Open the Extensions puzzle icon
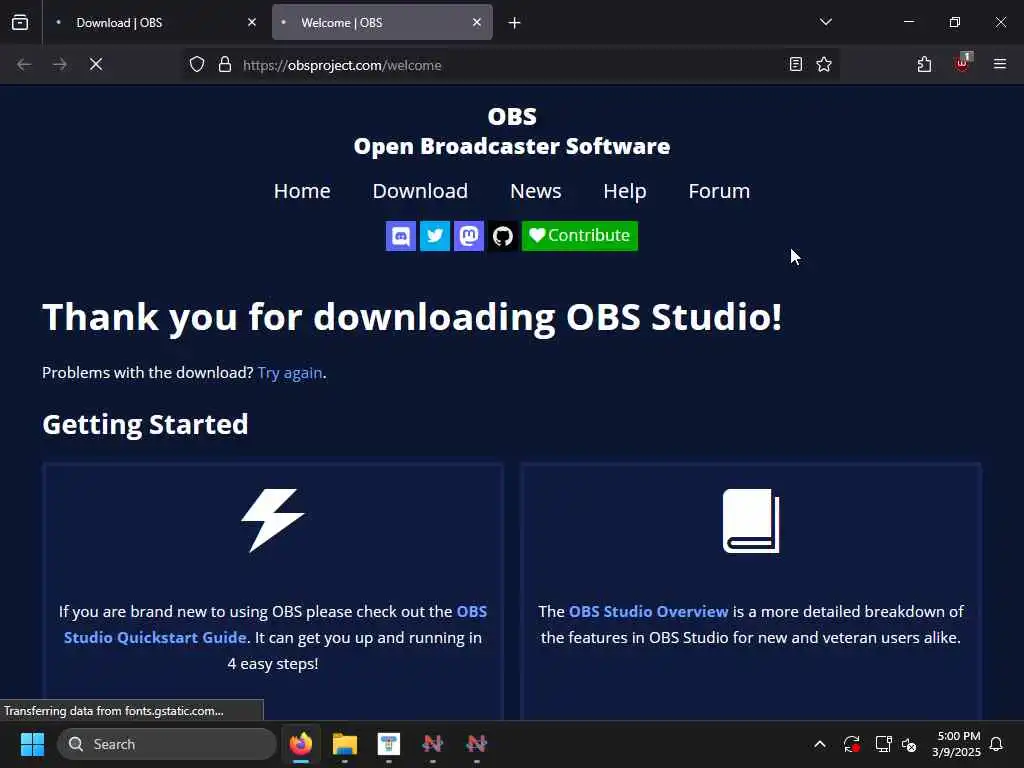Image resolution: width=1024 pixels, height=768 pixels. coord(924,64)
